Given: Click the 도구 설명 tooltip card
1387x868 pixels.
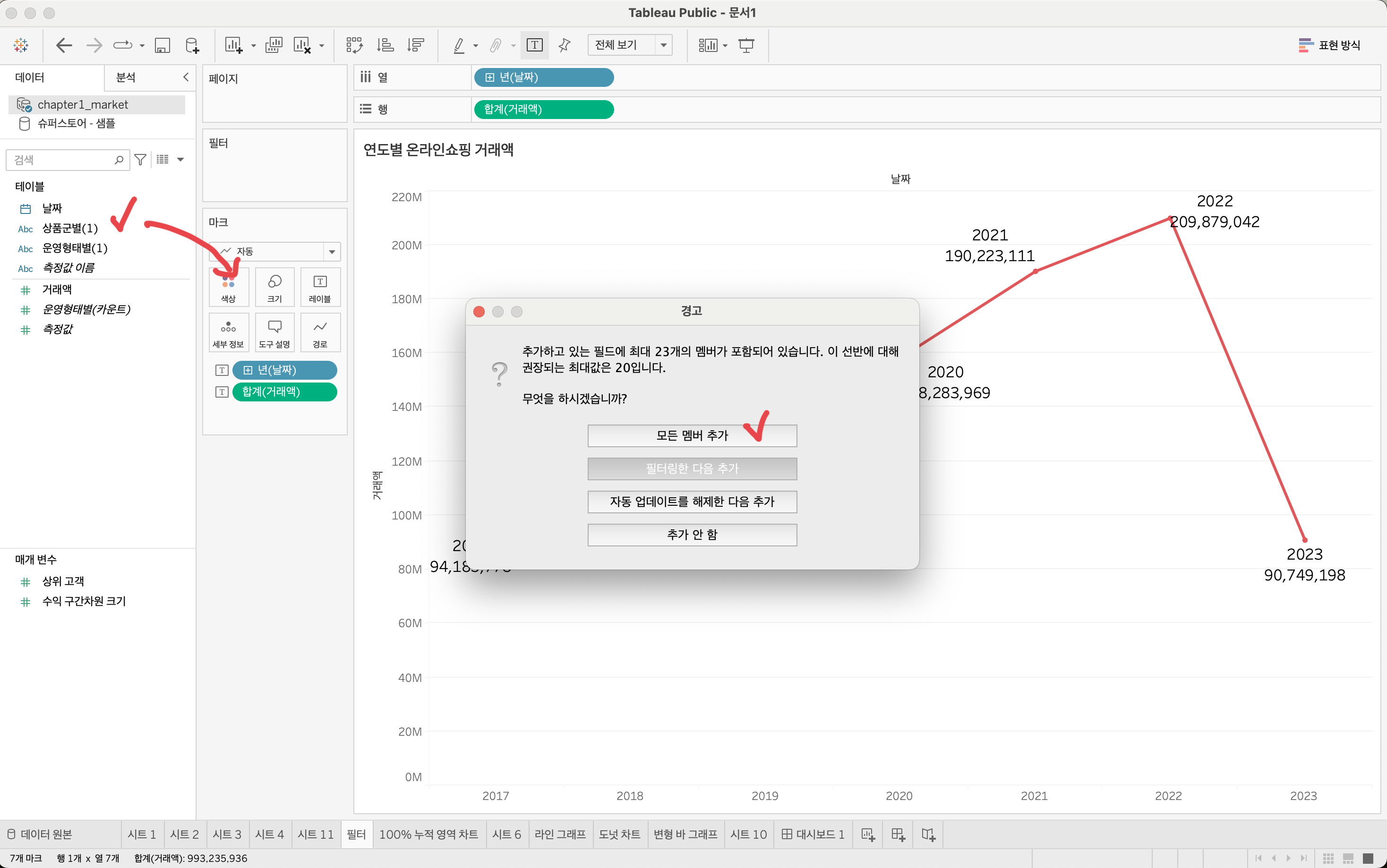Looking at the screenshot, I should 274,333.
